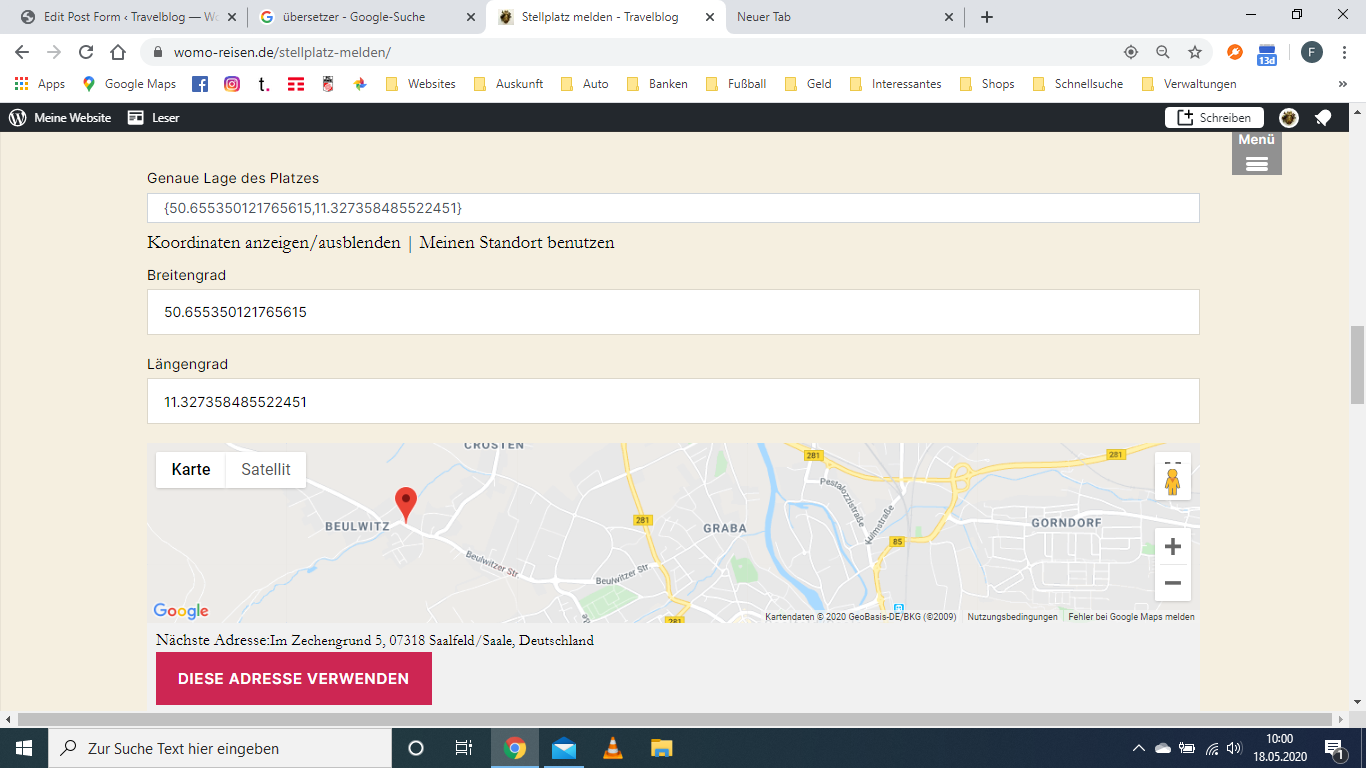Image resolution: width=1366 pixels, height=768 pixels.
Task: Open the Windows Start menu
Action: [24, 748]
